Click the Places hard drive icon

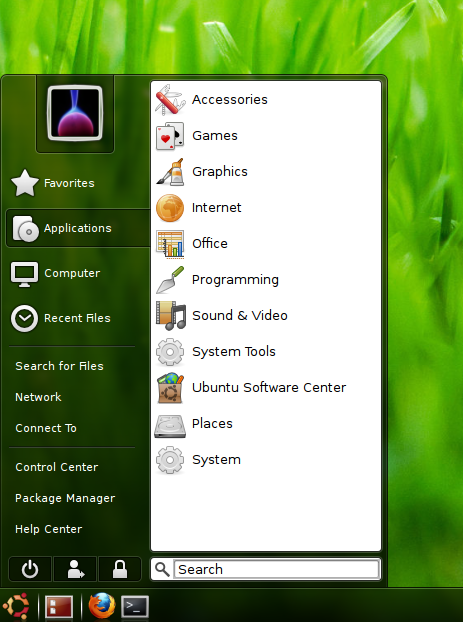click(x=170, y=426)
